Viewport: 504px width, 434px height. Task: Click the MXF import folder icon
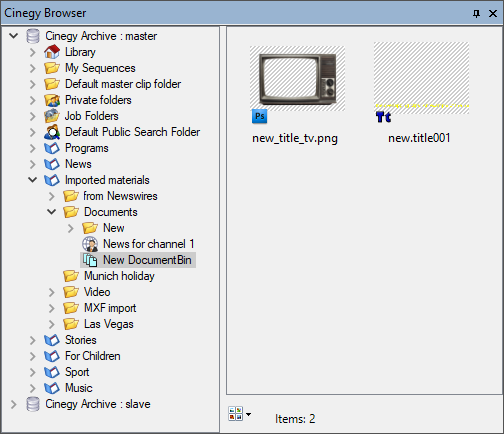[71, 308]
